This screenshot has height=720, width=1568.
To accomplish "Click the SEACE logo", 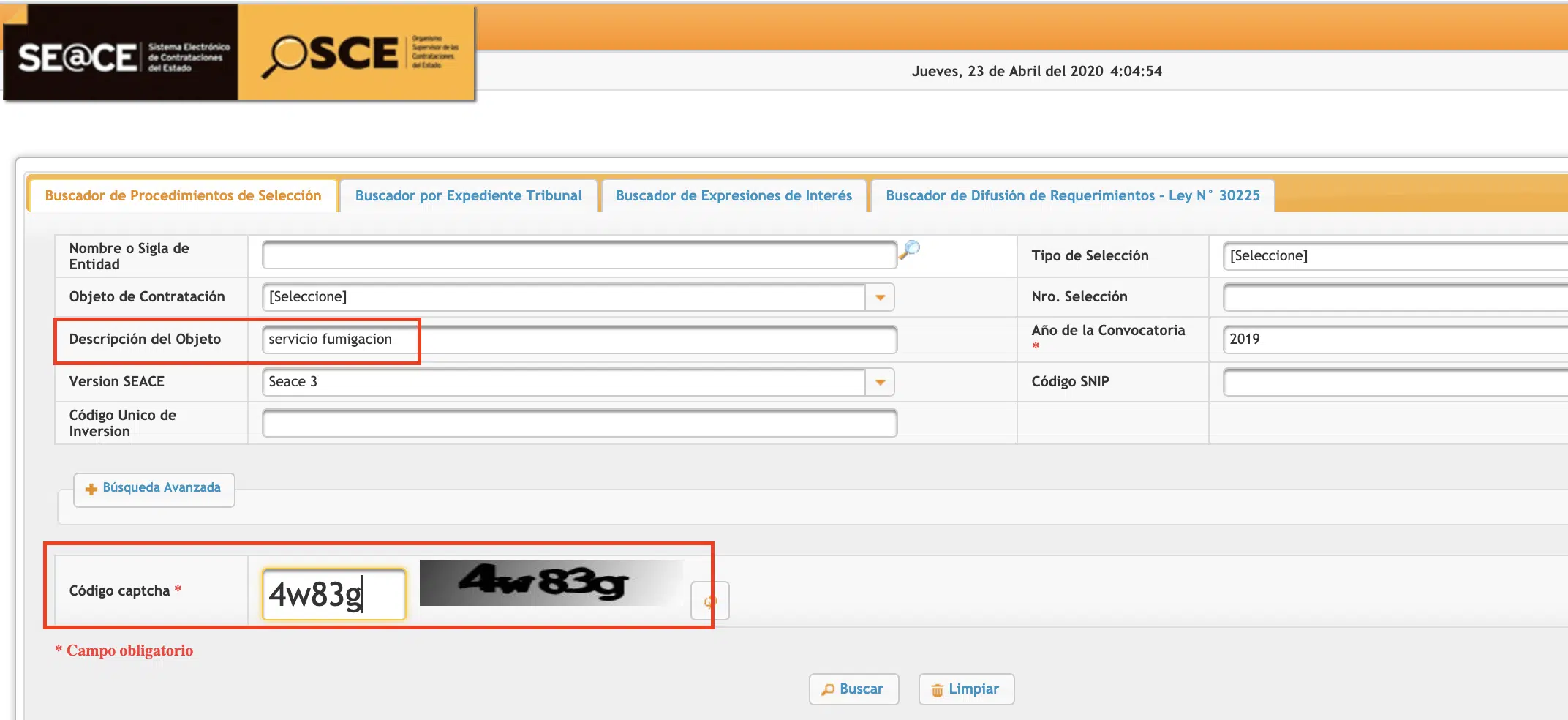I will [x=121, y=53].
